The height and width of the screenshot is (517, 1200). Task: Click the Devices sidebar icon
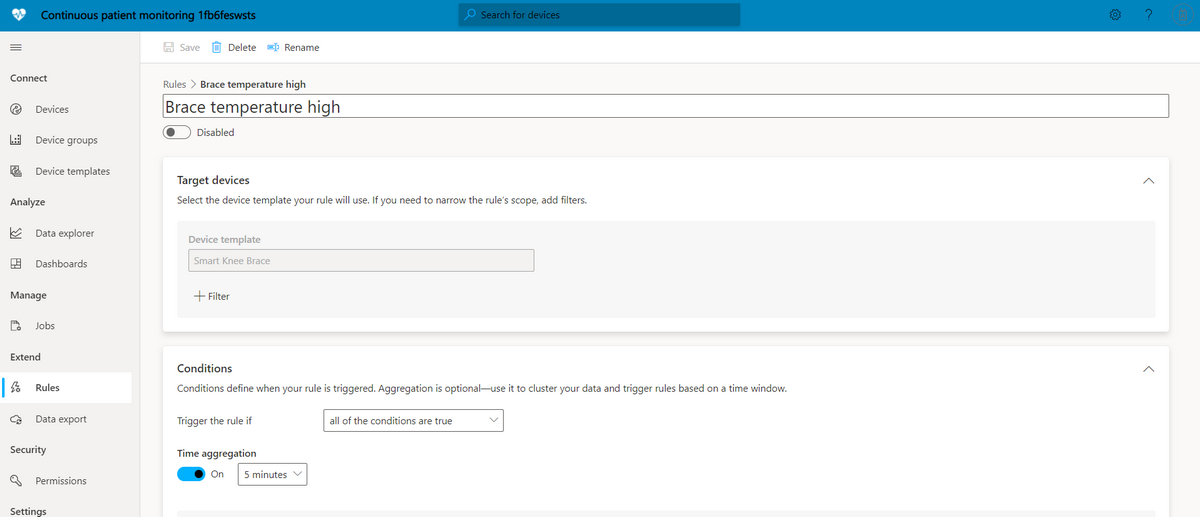pyautogui.click(x=16, y=109)
